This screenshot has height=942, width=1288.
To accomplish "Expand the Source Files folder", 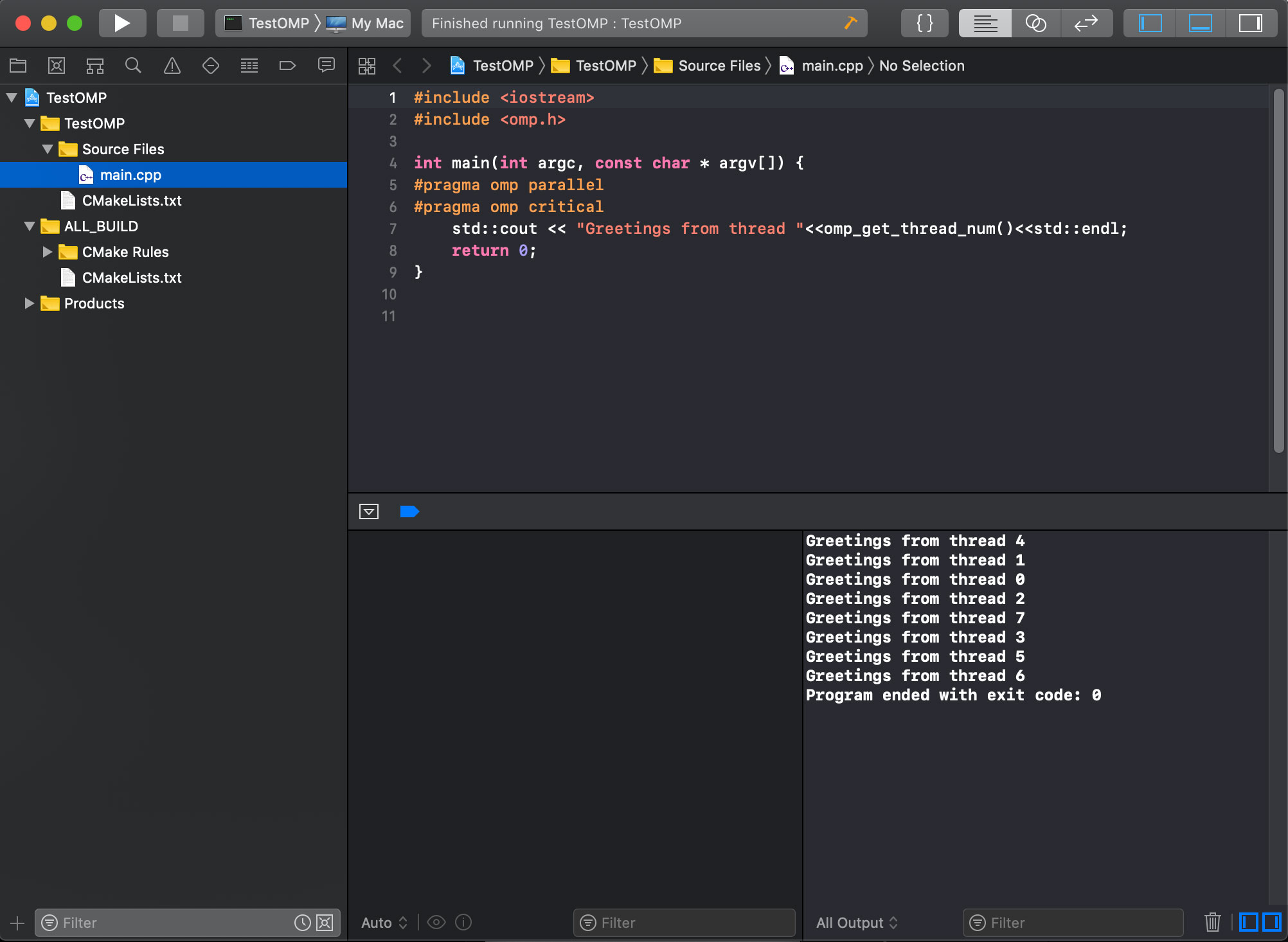I will click(48, 149).
